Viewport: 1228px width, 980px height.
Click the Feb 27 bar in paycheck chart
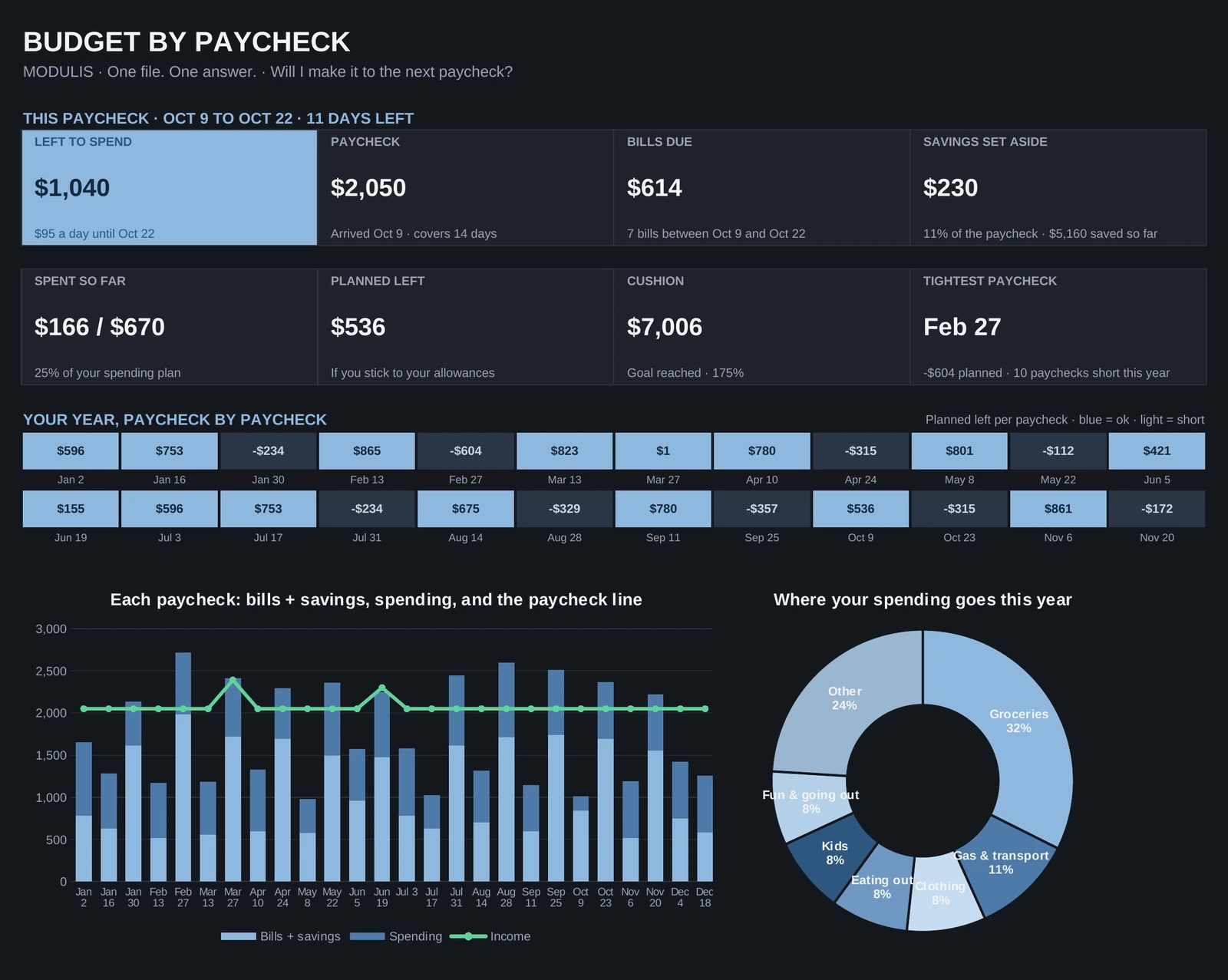(183, 767)
